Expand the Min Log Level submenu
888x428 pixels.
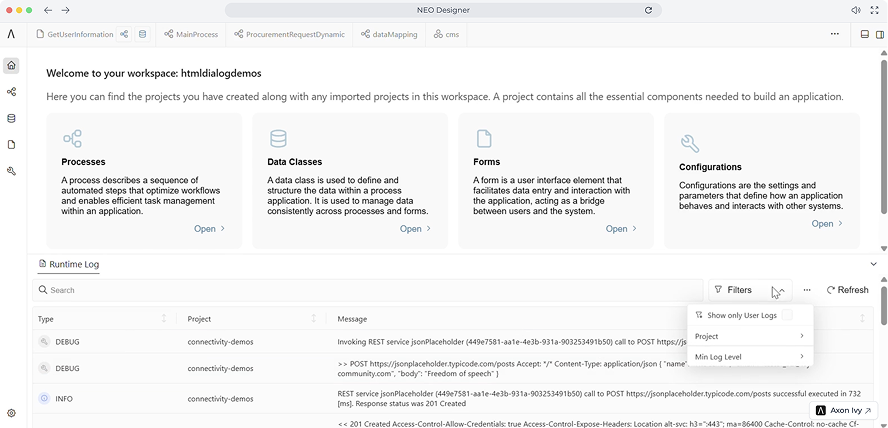750,357
